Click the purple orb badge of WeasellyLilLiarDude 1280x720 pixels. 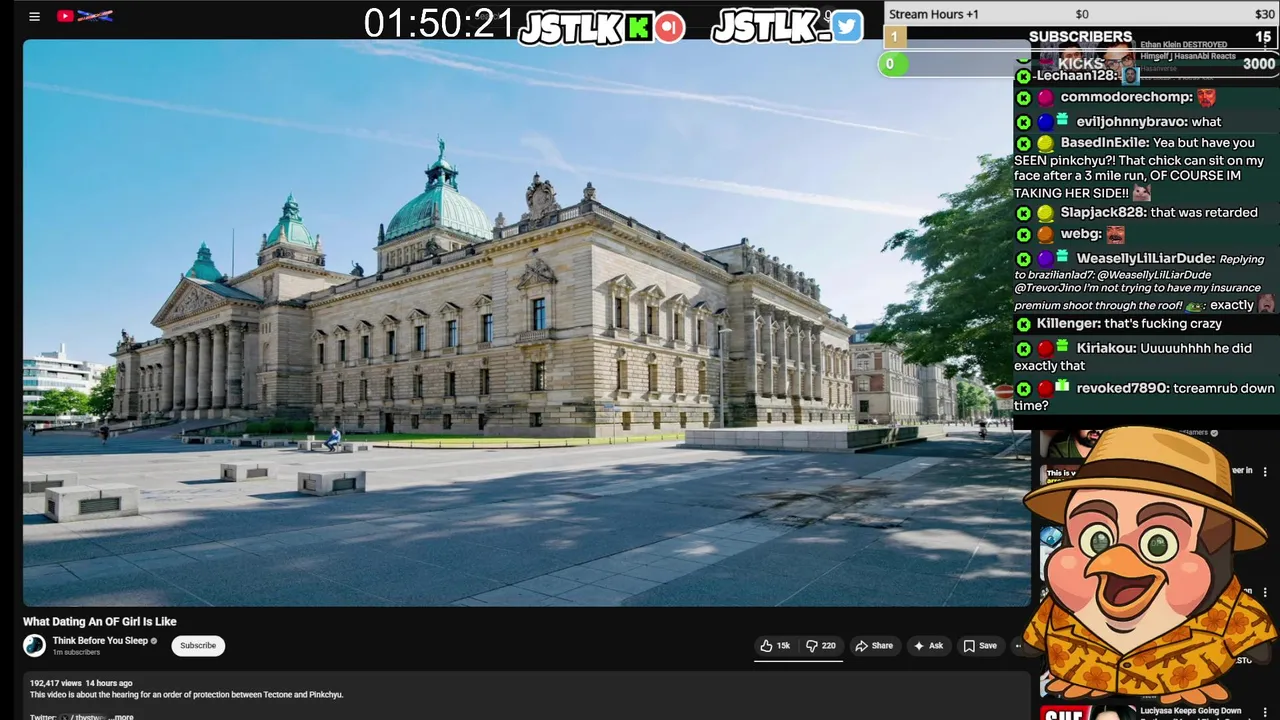pos(1045,259)
